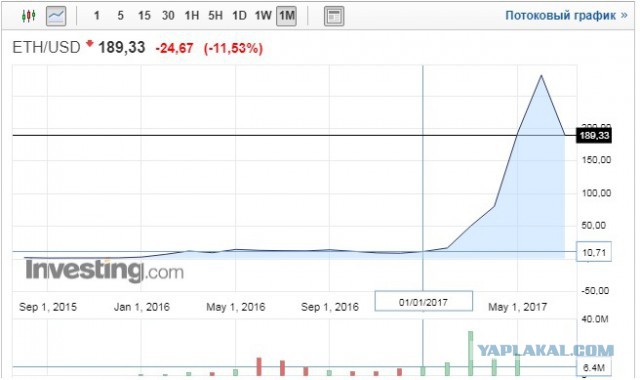Open the chart layout window icon

334,16
